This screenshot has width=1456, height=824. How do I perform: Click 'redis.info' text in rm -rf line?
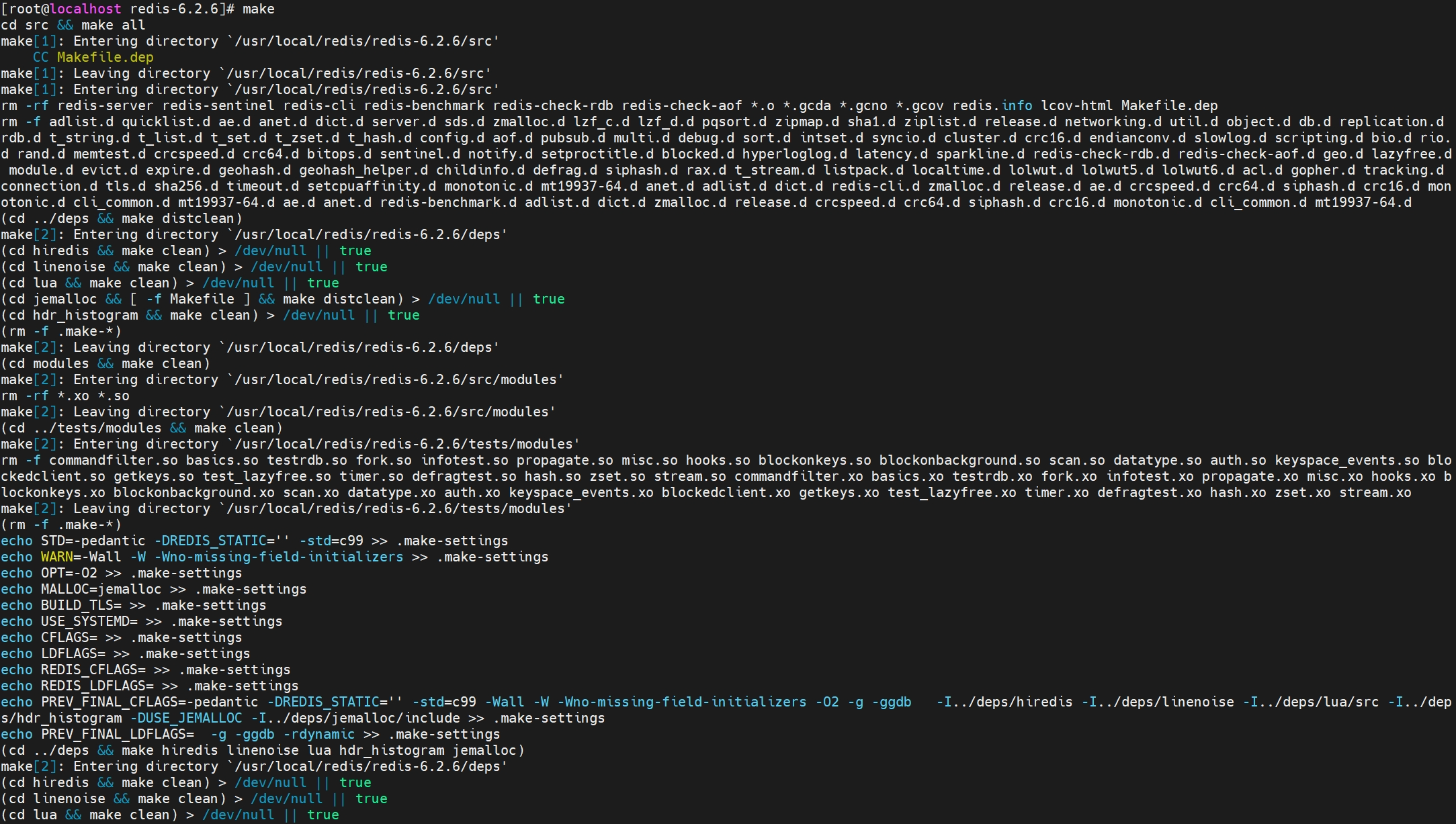click(x=992, y=105)
